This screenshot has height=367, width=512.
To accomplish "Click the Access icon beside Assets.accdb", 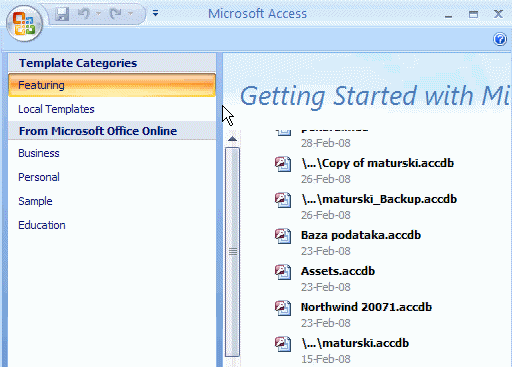I will click(x=283, y=272).
